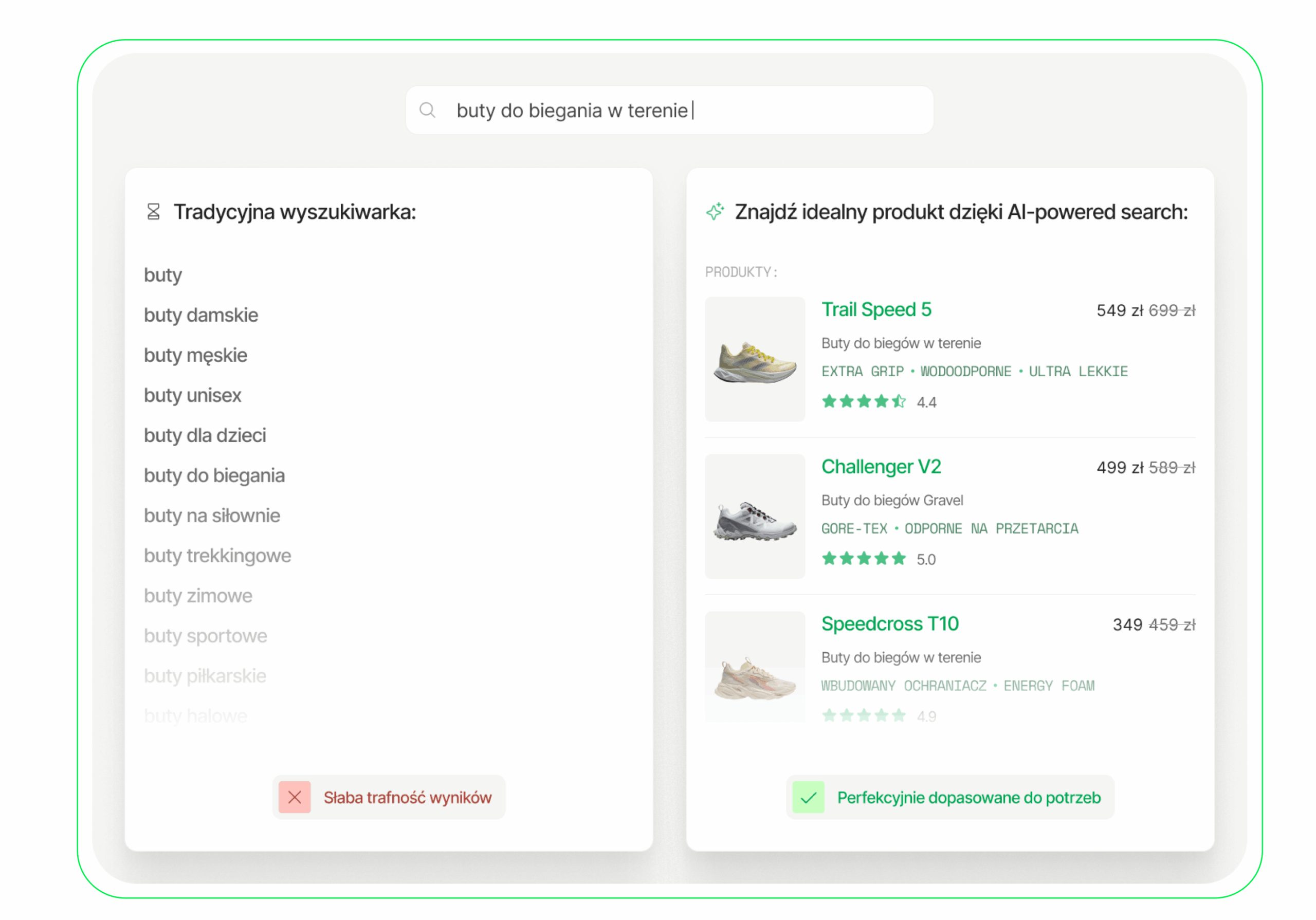Image resolution: width=1316 pixels, height=920 pixels.
Task: Click the sparkle AI-powered search icon
Action: point(715,212)
